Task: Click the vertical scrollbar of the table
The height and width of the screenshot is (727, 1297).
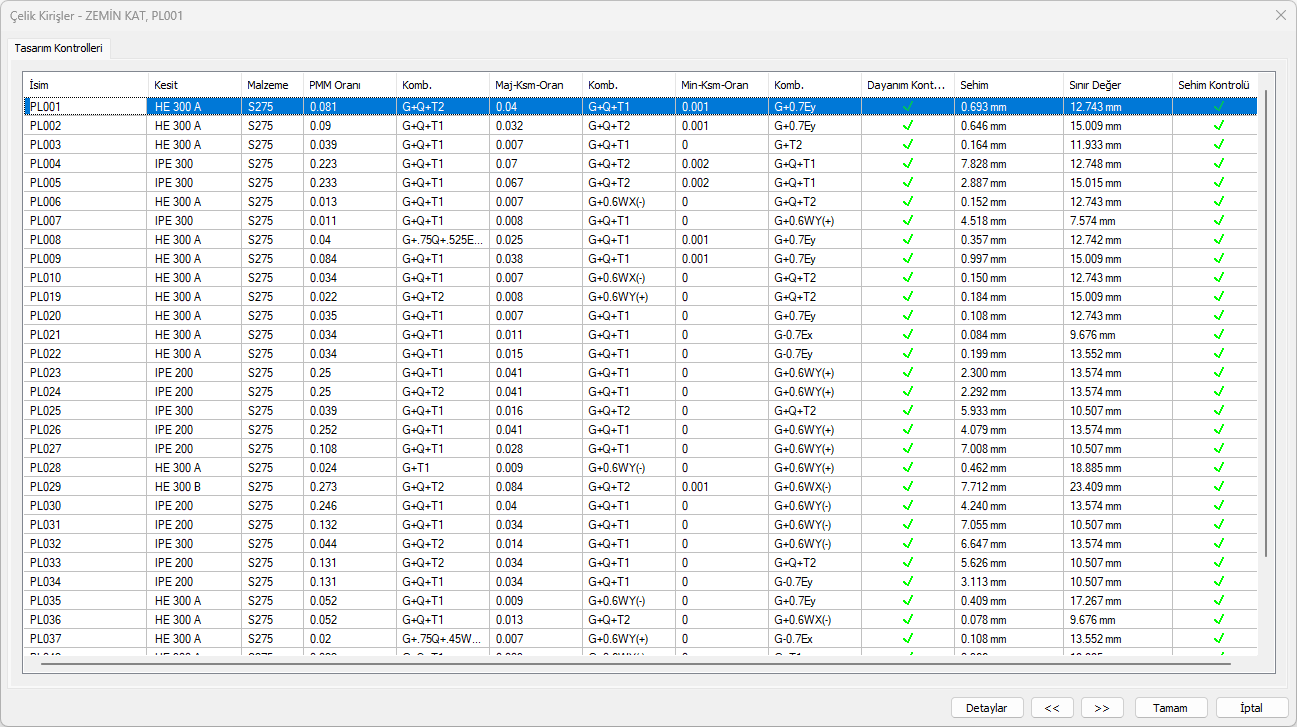Action: [x=1265, y=322]
